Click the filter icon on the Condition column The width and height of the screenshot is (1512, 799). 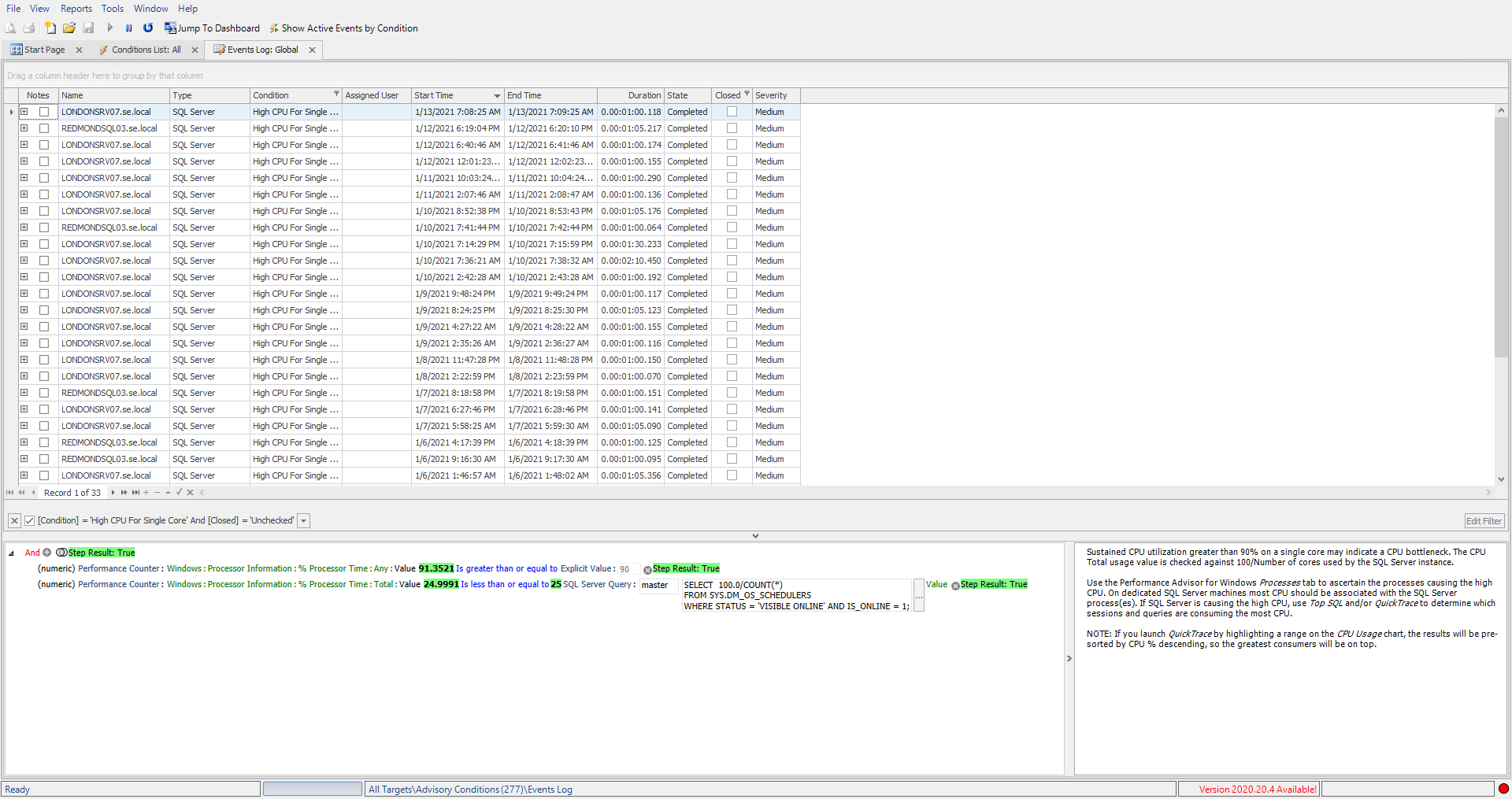click(x=336, y=94)
